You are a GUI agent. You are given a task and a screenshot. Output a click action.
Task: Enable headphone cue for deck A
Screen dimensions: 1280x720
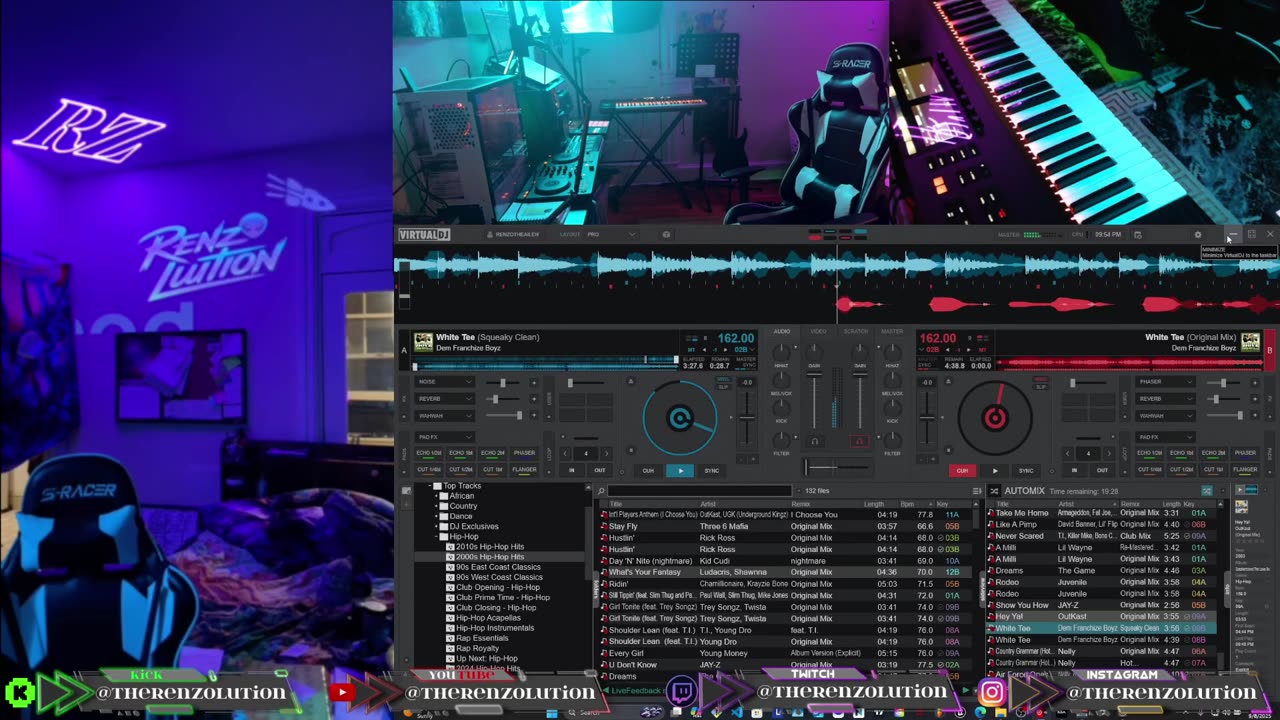coord(814,441)
